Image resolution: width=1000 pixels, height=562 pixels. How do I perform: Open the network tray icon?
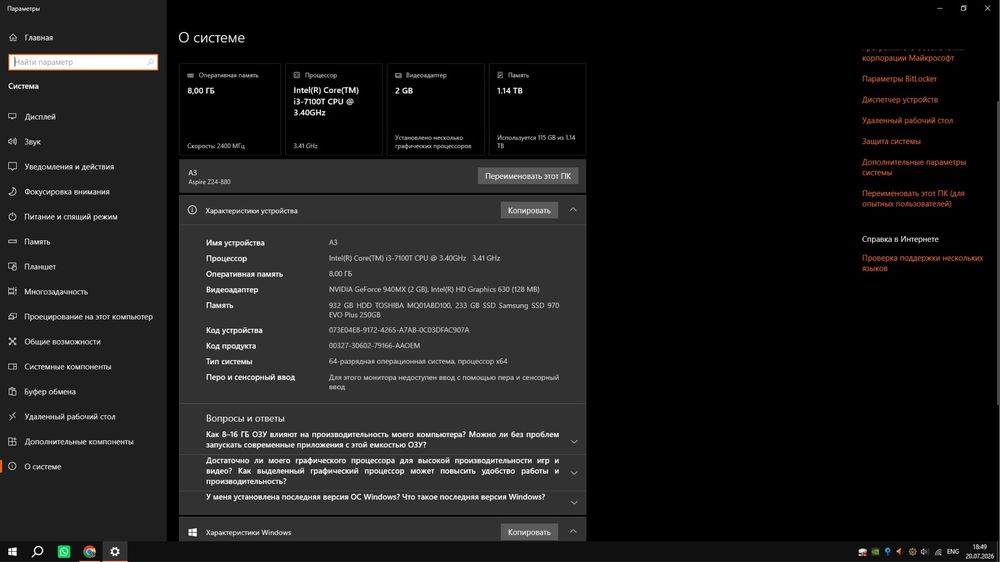point(938,552)
